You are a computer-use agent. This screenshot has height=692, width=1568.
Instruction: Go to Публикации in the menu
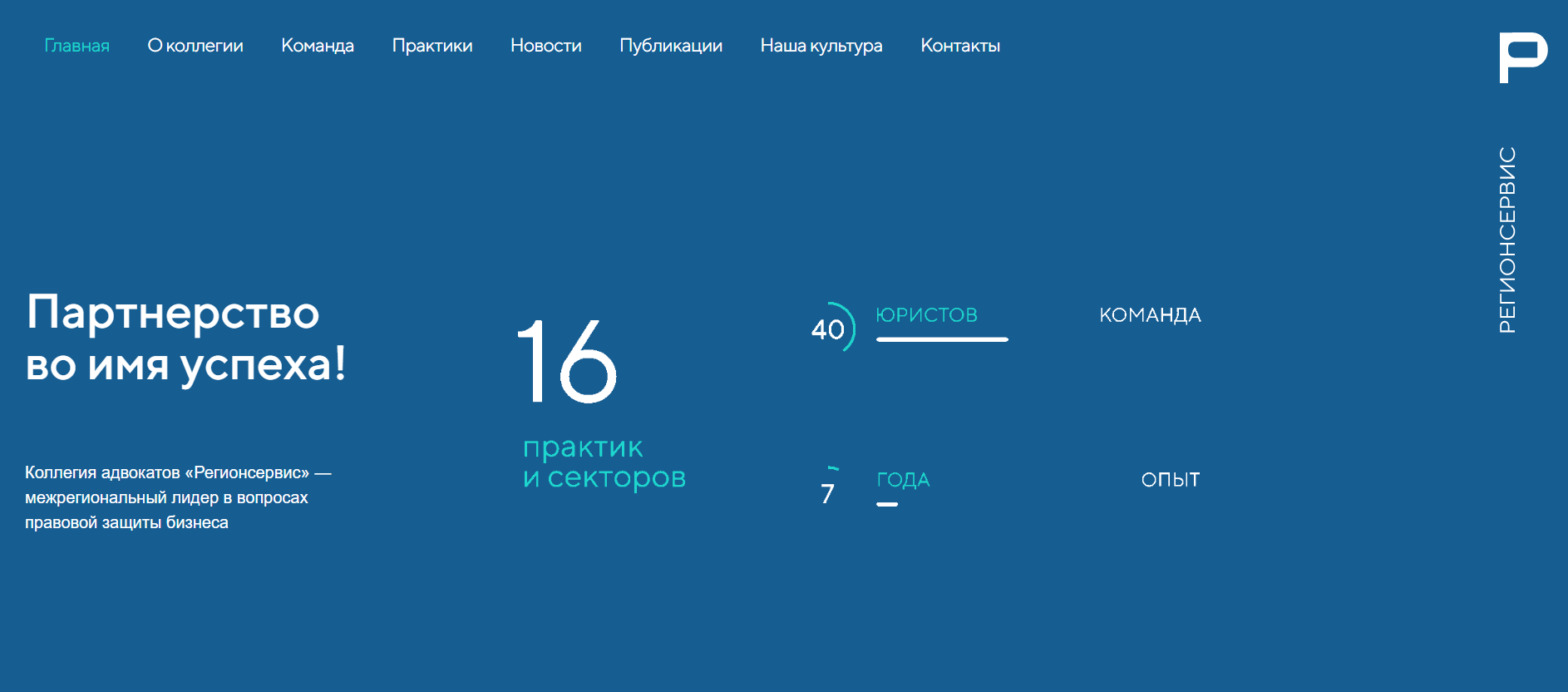coord(671,46)
